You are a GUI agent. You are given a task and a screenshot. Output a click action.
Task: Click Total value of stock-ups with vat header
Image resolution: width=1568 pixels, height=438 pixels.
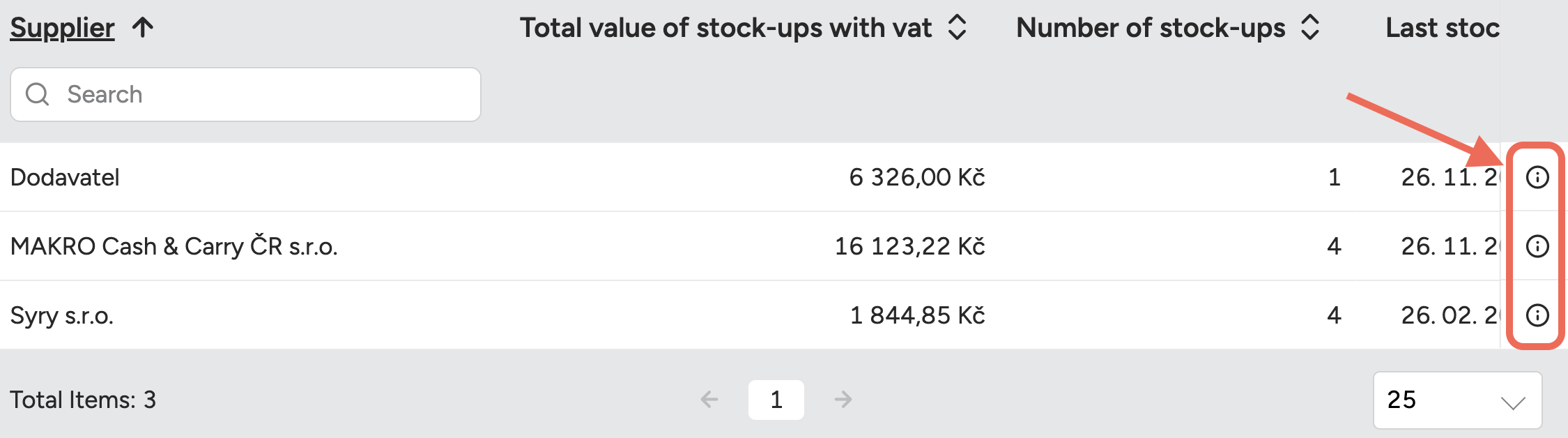[725, 28]
